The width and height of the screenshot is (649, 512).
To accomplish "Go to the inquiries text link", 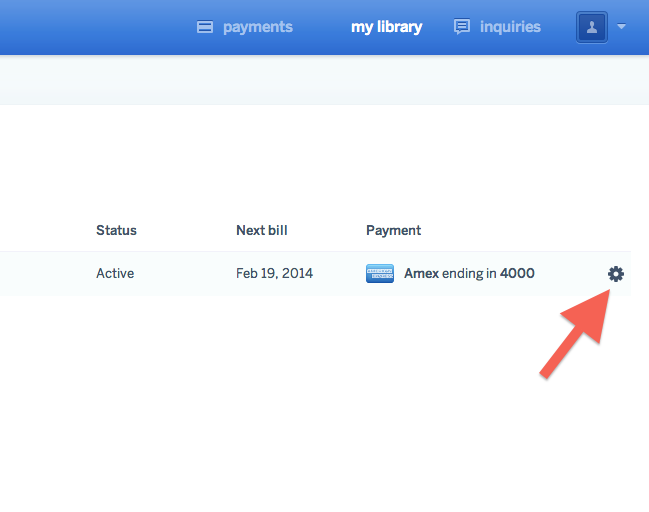I will (x=510, y=27).
